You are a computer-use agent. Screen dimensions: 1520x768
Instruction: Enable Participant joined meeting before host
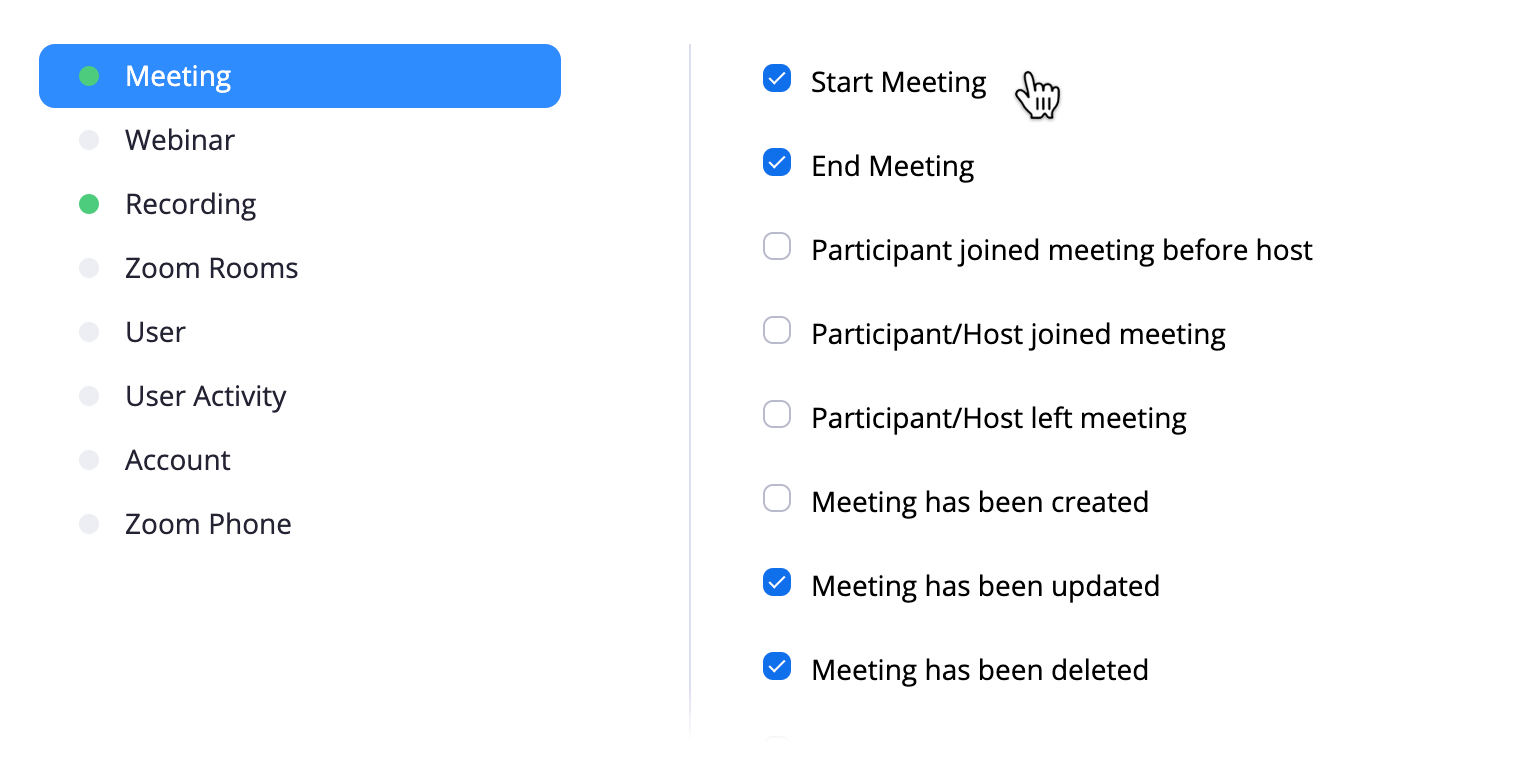777,246
